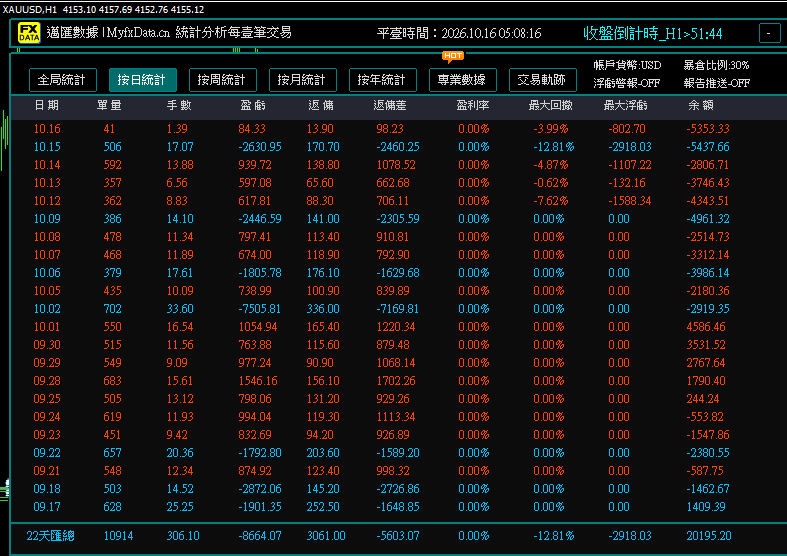
Task: Click the 日期 column header
Action: point(47,105)
